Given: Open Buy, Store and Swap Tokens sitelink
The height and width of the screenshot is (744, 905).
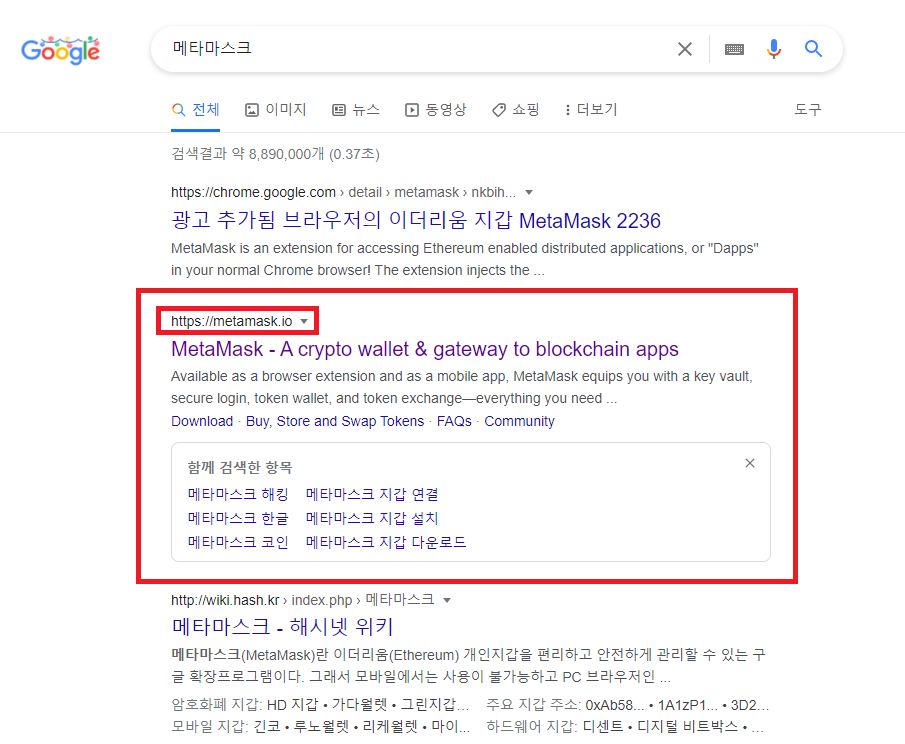Looking at the screenshot, I should [x=335, y=421].
